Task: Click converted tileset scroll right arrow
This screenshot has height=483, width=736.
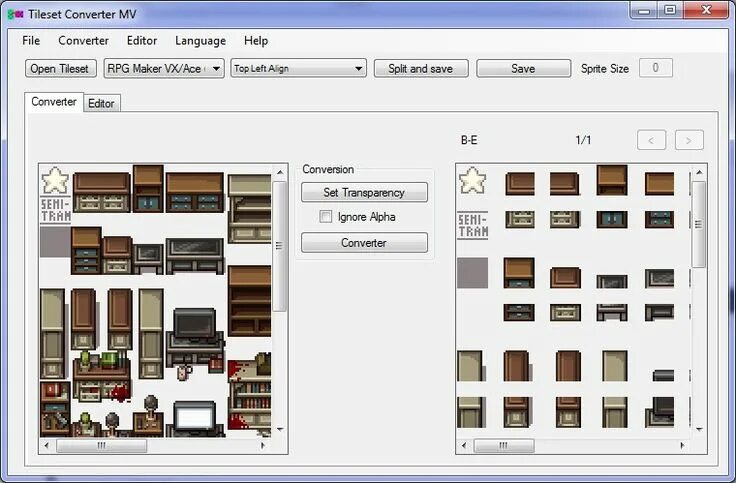Action: pyautogui.click(x=682, y=445)
